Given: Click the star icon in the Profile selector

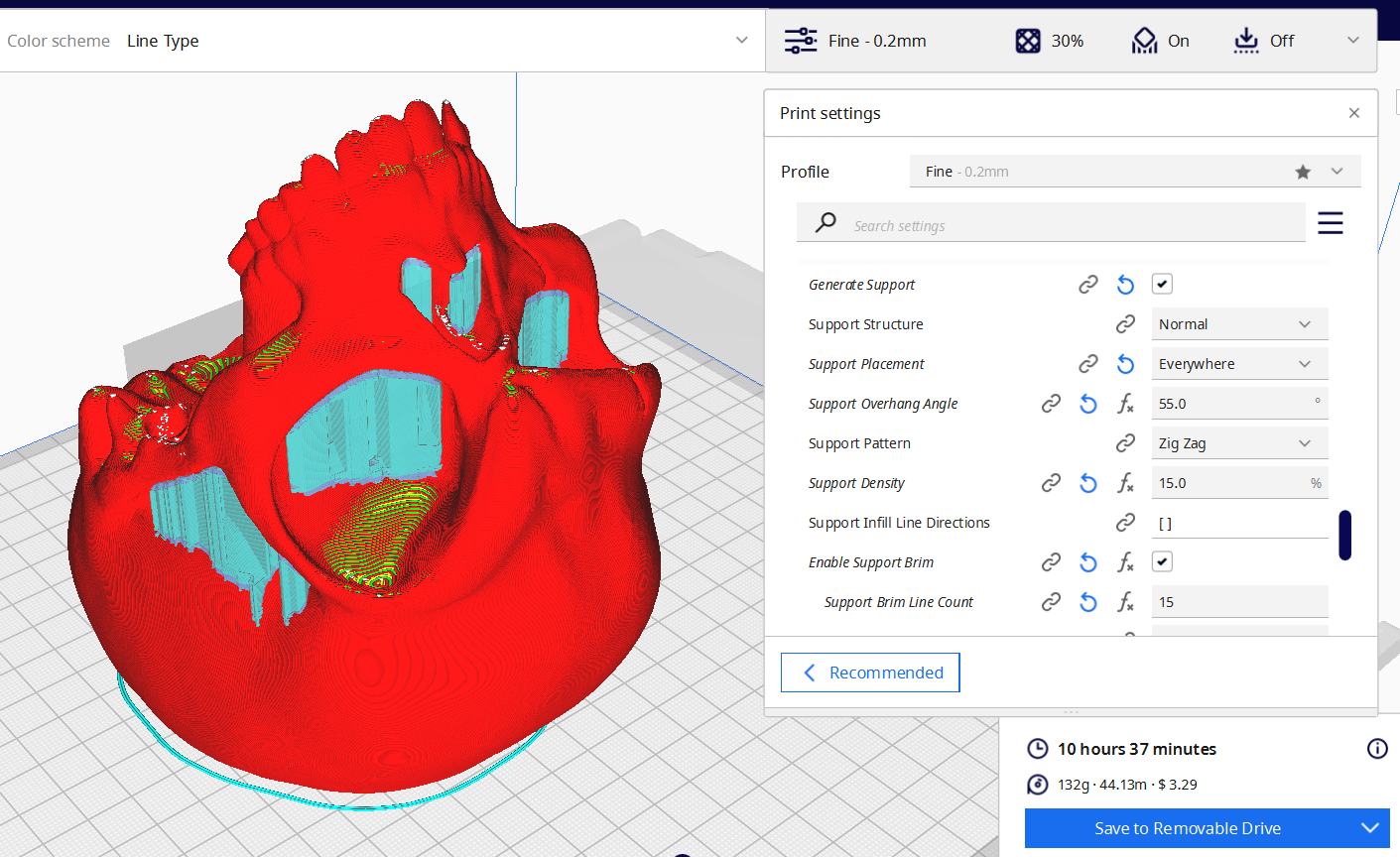Looking at the screenshot, I should click(1303, 172).
